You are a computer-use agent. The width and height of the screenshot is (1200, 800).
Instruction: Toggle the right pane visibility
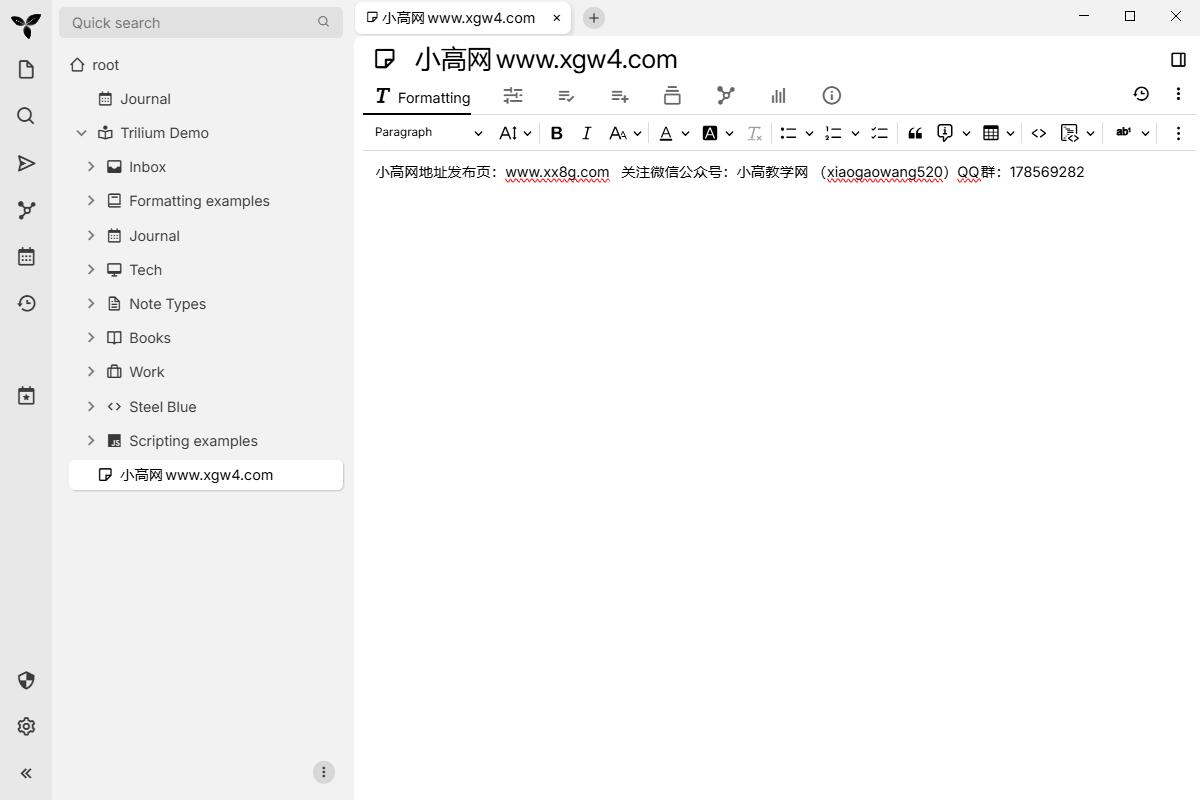click(x=1178, y=59)
